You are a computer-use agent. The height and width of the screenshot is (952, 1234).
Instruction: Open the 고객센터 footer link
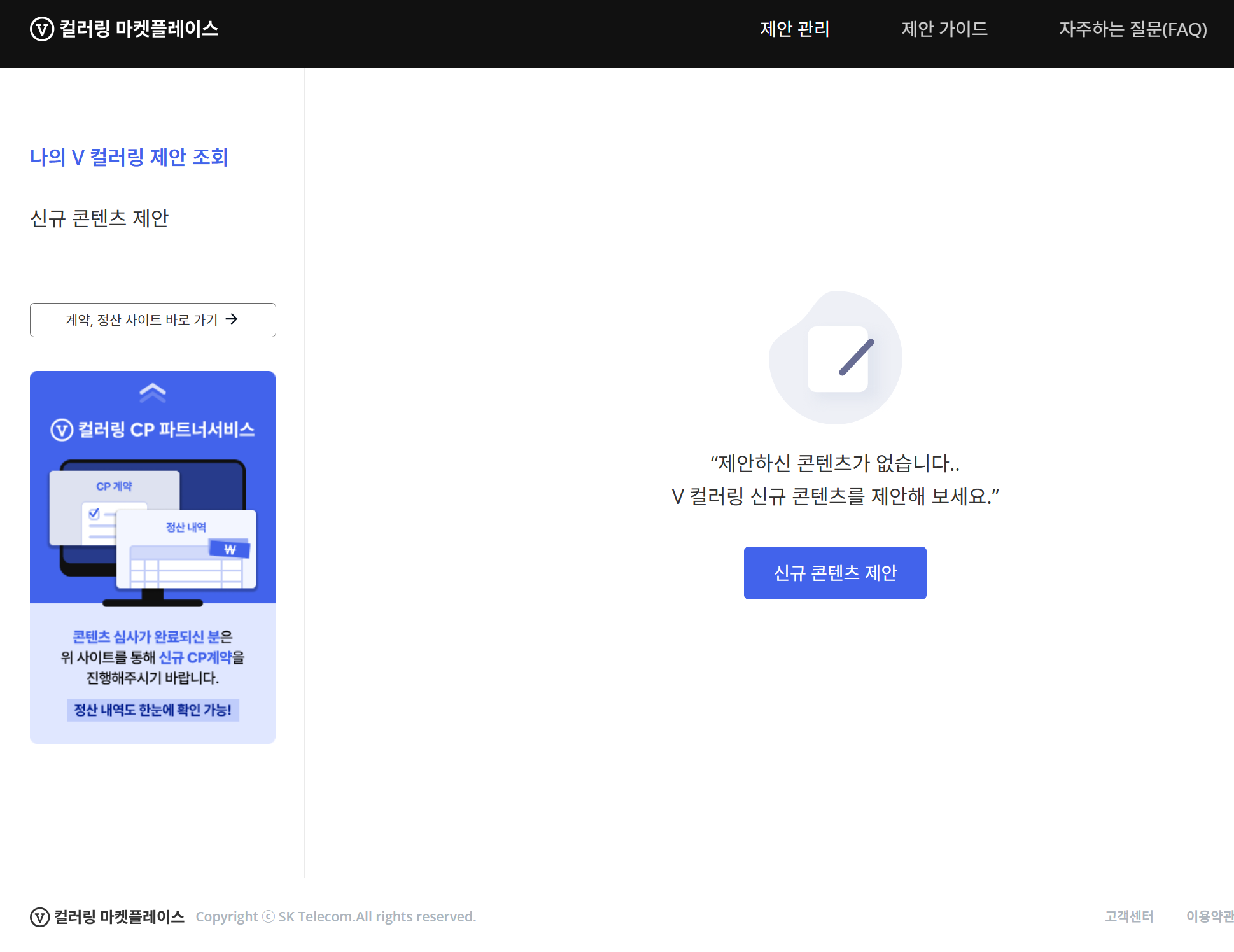(x=1129, y=916)
